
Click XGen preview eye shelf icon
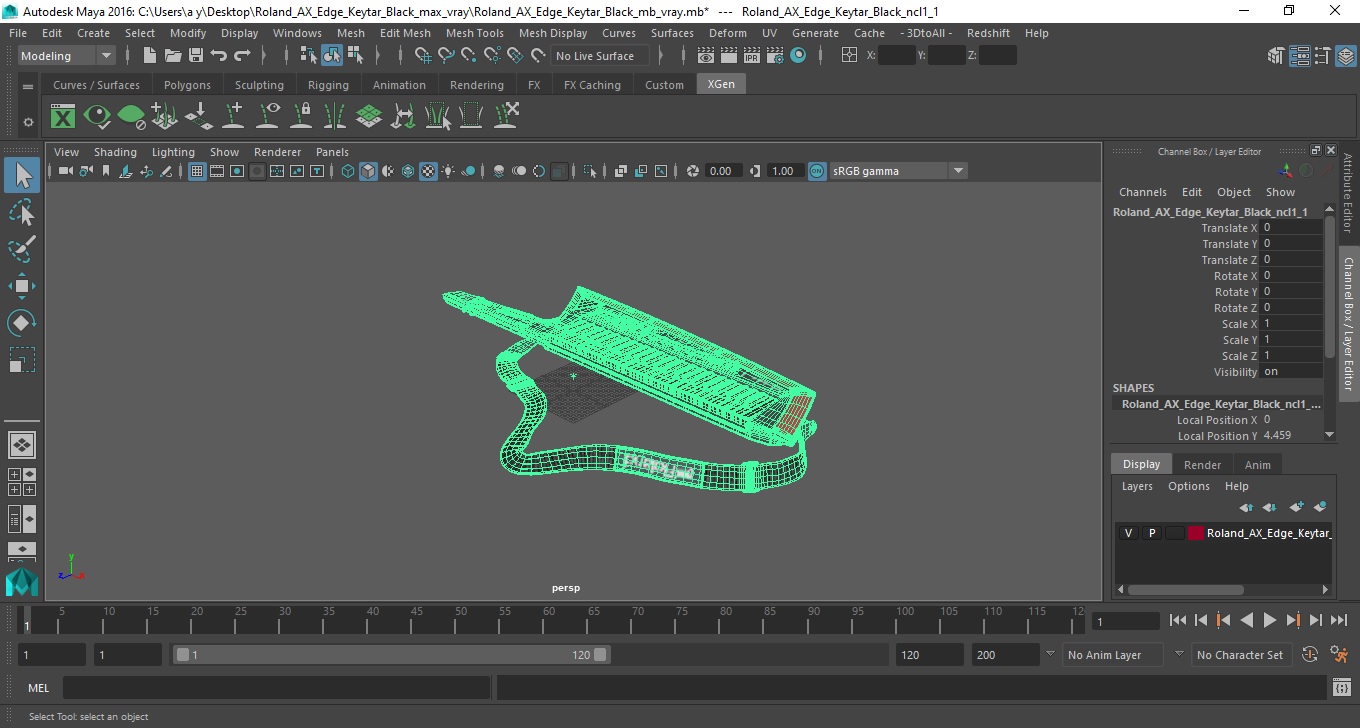coord(97,117)
